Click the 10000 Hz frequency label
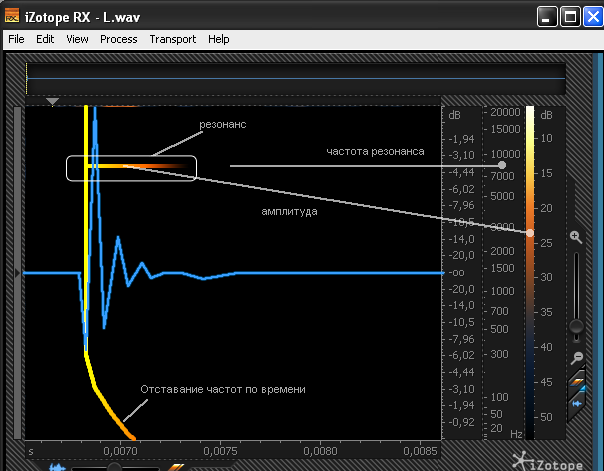This screenshot has width=604, height=471. 505,154
